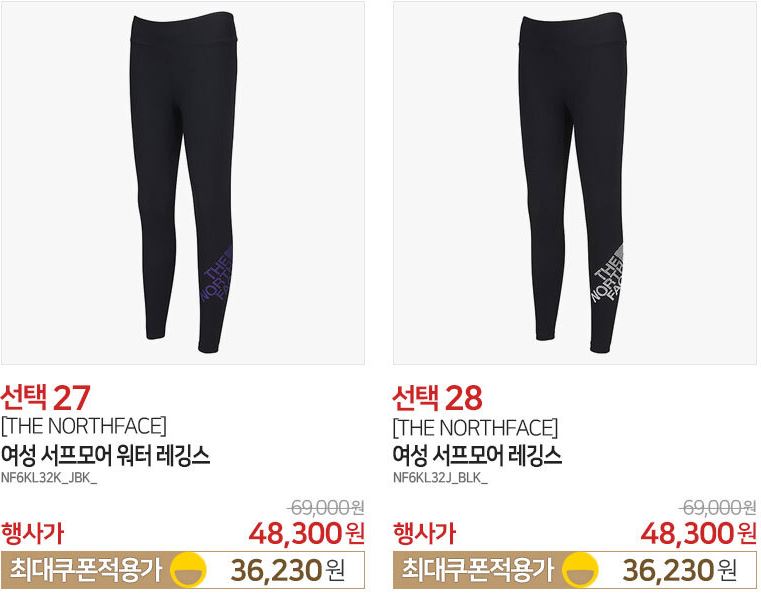761x600 pixels.
Task: Click the 최대쿠폰적용가 label under item 27
Action: tap(85, 570)
